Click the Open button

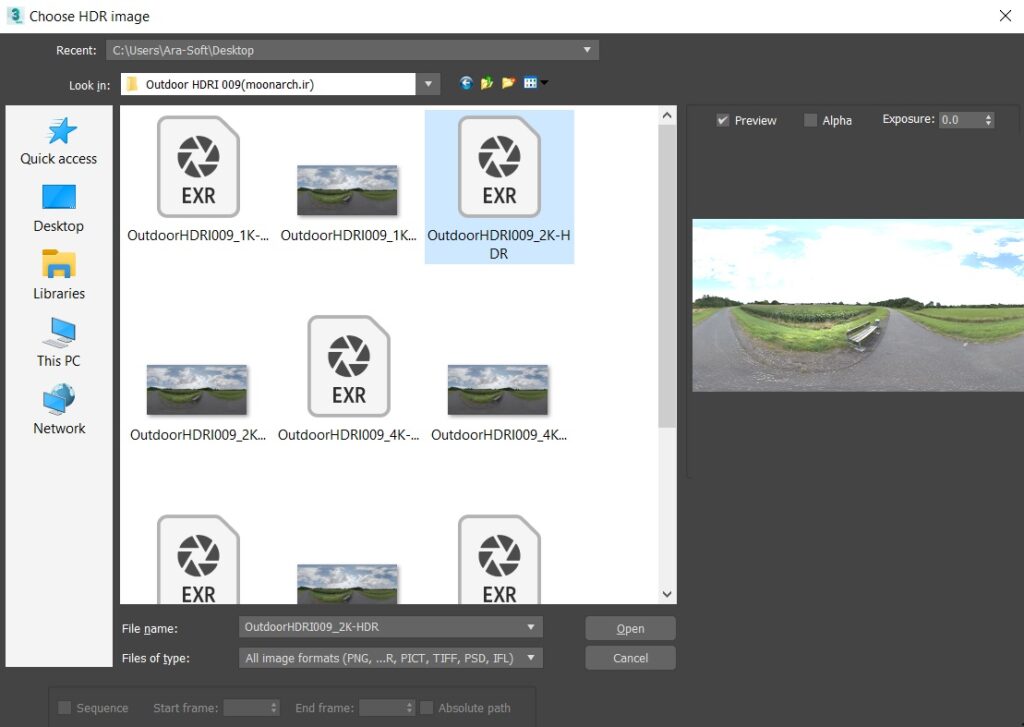point(630,628)
